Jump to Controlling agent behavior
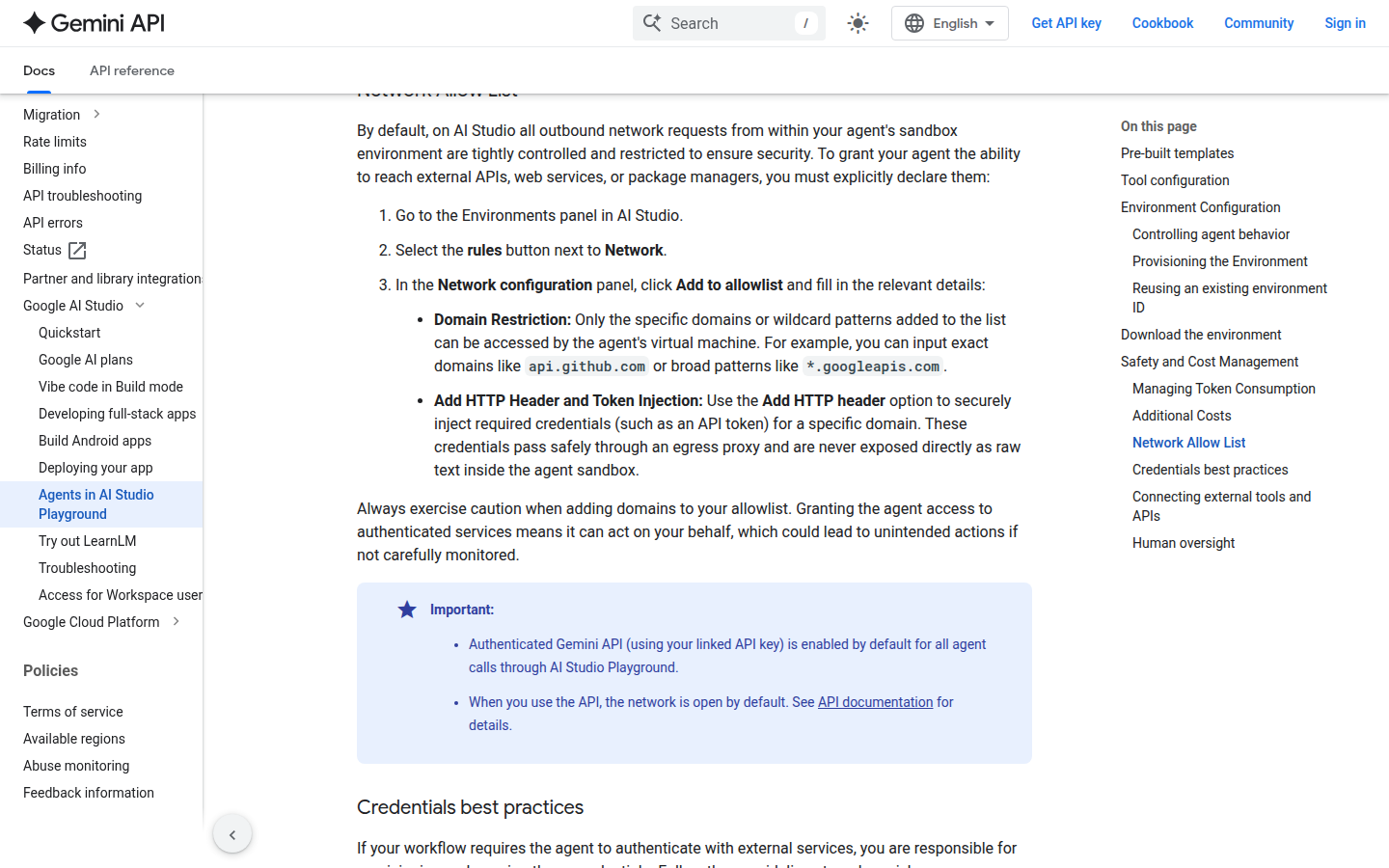Image resolution: width=1389 pixels, height=868 pixels. (x=1211, y=234)
